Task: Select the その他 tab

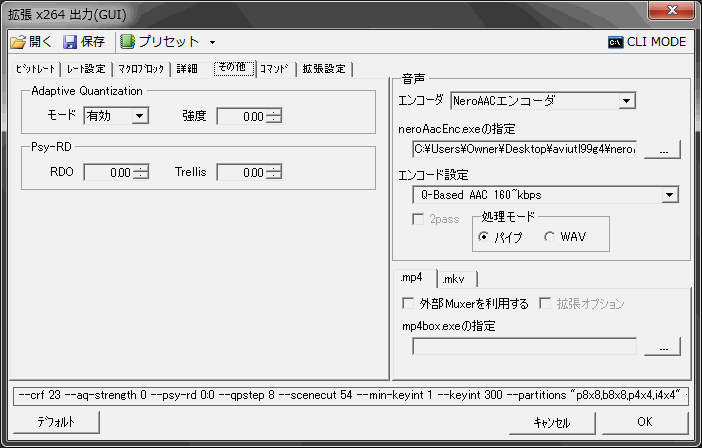Action: tap(233, 68)
